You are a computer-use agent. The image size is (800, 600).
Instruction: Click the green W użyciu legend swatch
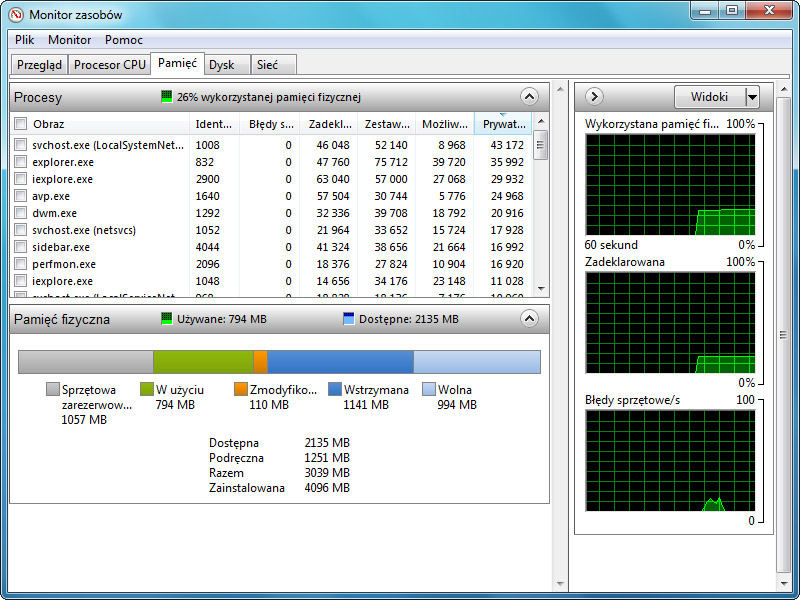tap(147, 389)
